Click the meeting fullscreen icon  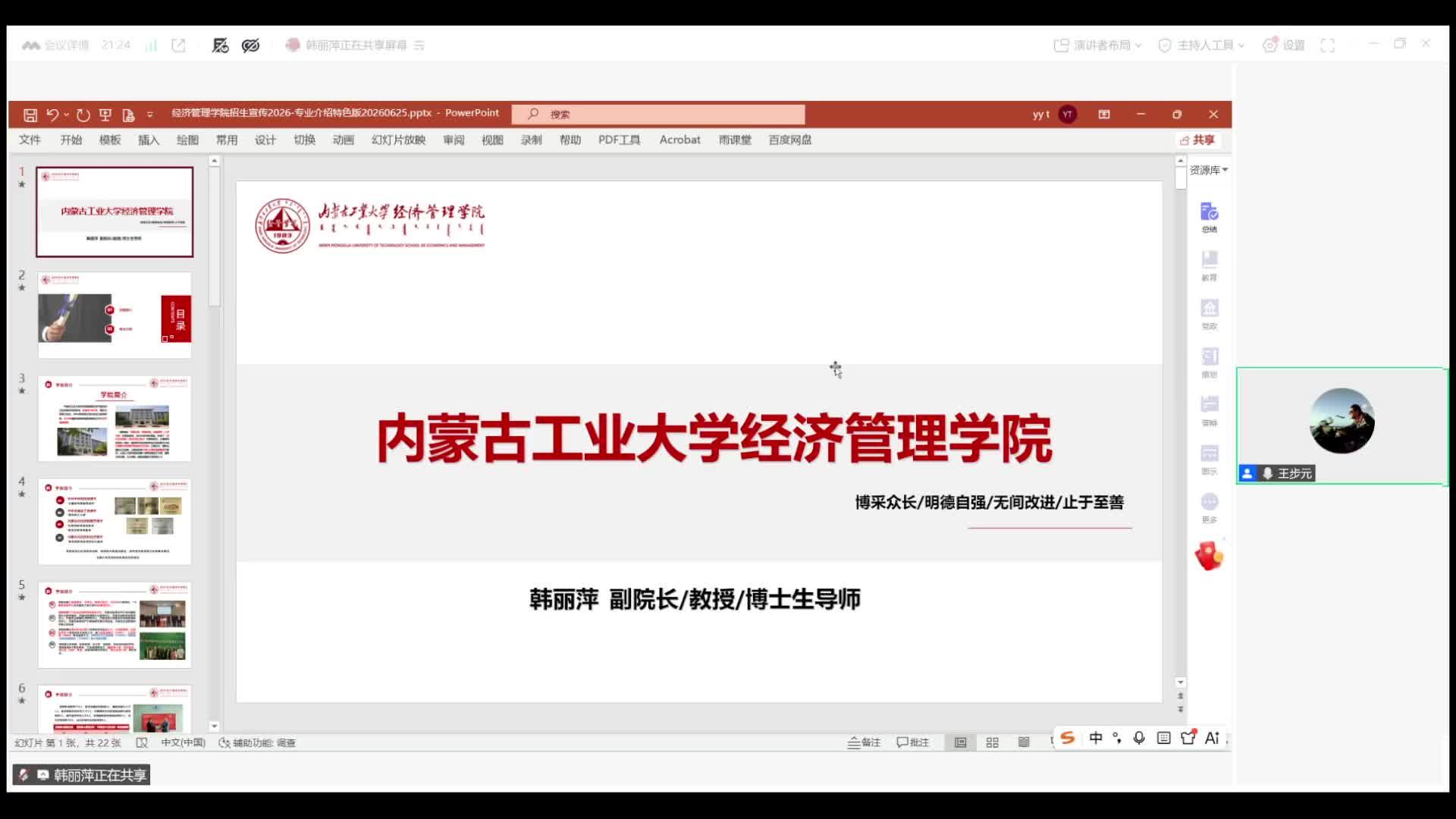point(1328,45)
